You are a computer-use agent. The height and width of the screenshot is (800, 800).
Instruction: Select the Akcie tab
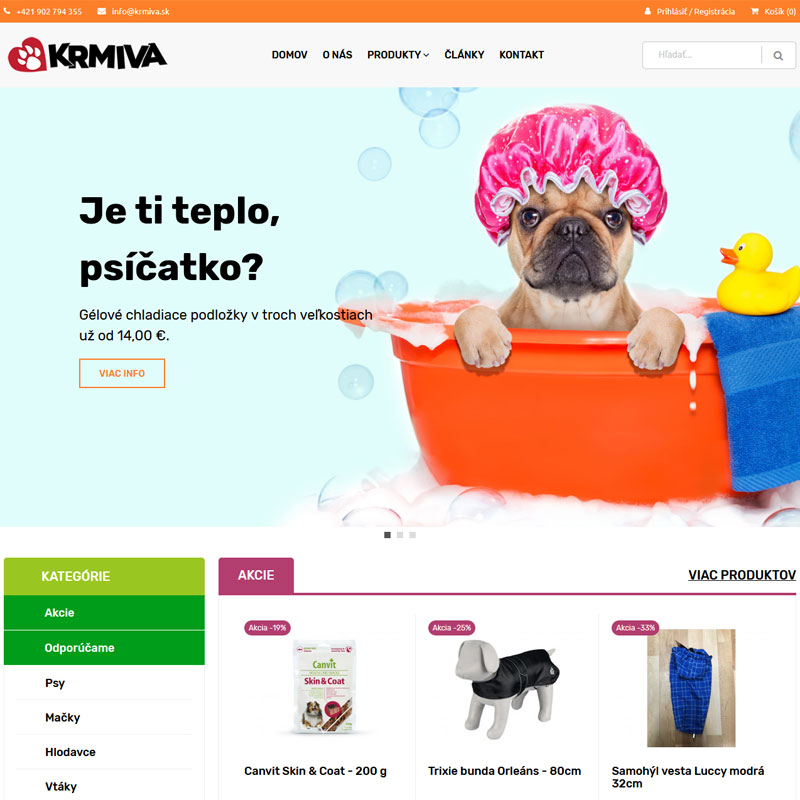(x=256, y=576)
